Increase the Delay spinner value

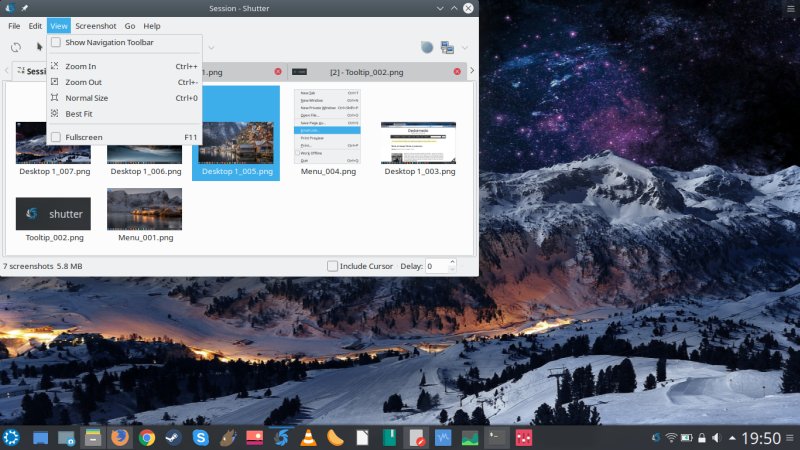pyautogui.click(x=452, y=262)
